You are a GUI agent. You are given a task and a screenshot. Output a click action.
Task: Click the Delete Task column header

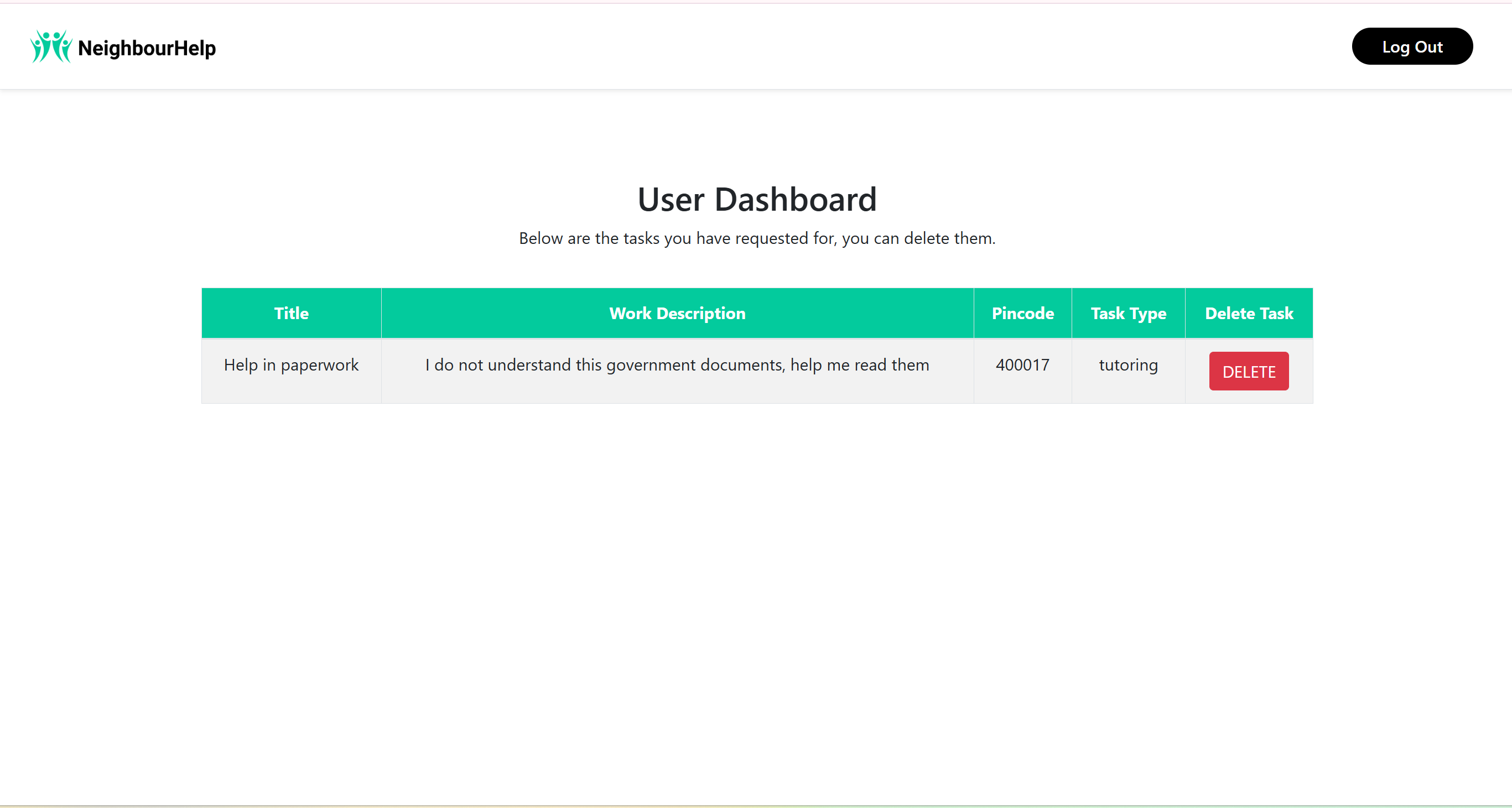[x=1249, y=314]
